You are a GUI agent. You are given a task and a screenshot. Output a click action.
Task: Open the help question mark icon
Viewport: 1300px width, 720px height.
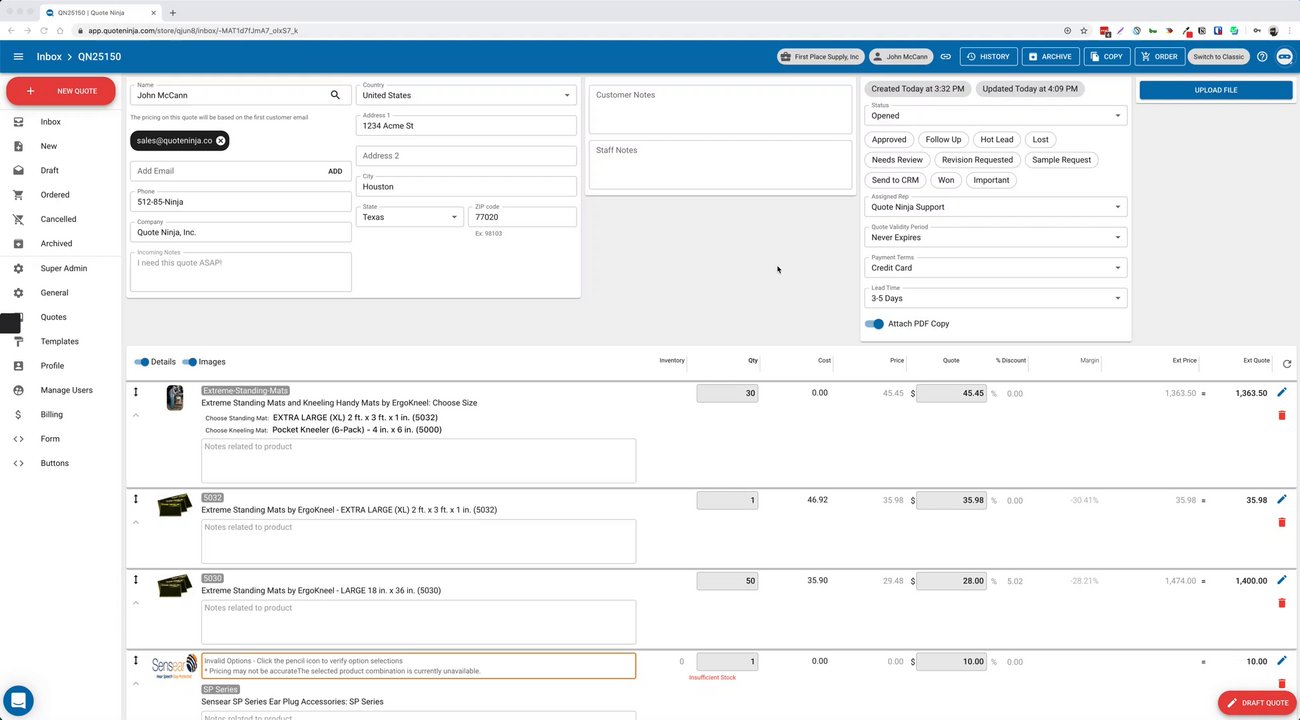[1262, 57]
